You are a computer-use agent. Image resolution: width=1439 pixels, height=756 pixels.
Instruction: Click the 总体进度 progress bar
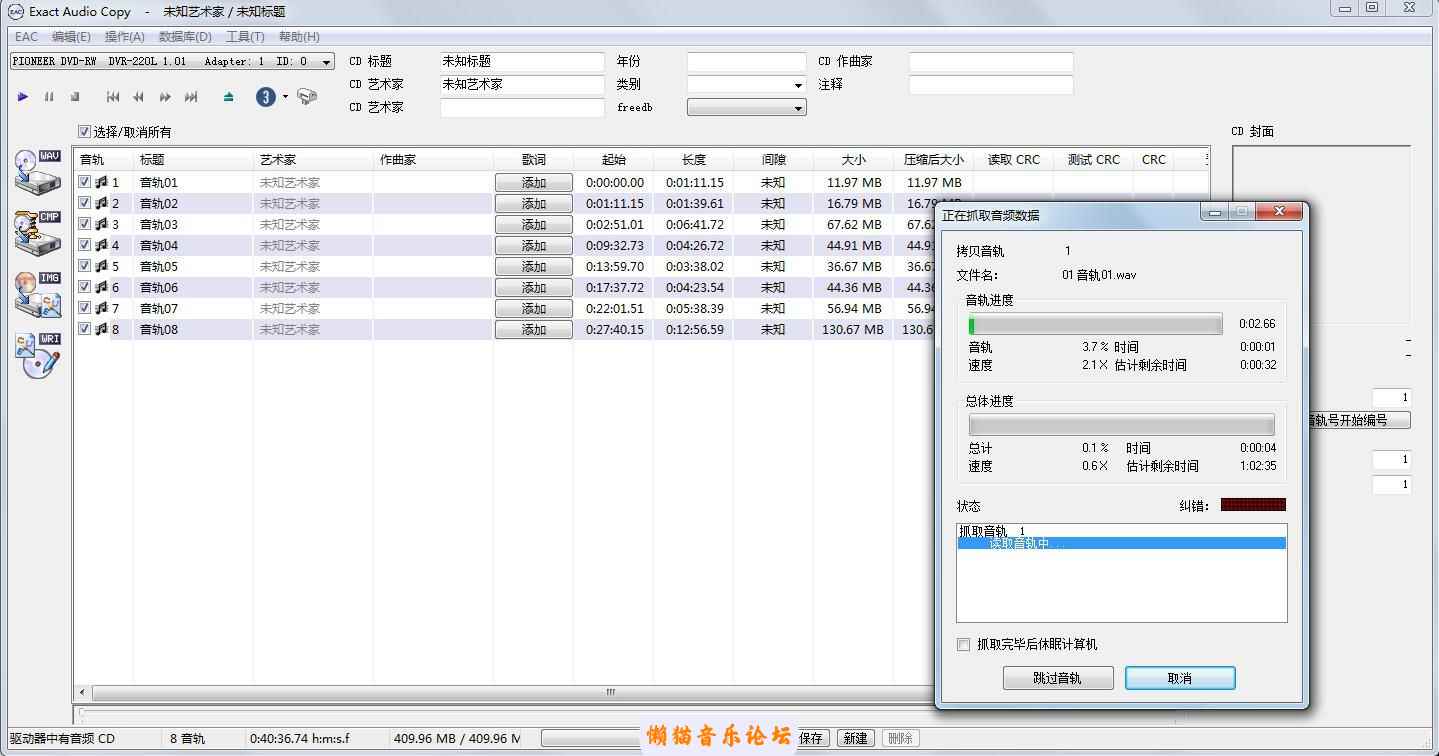tap(1121, 425)
